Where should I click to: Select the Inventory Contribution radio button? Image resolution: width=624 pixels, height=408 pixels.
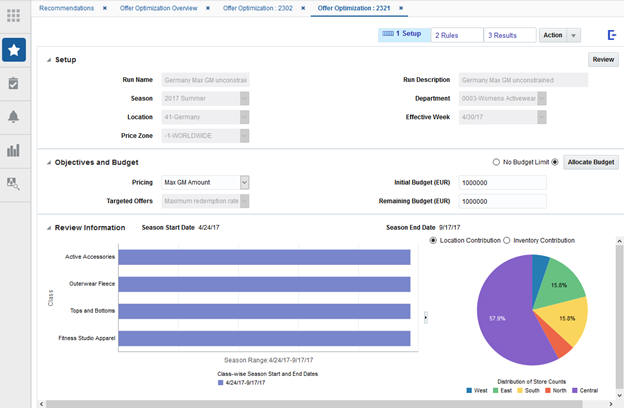coord(507,240)
